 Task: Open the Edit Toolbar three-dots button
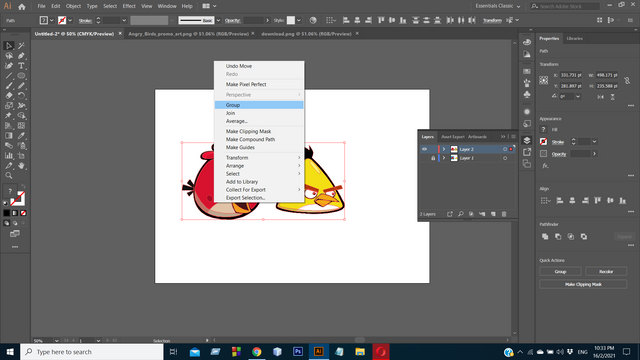(15, 247)
